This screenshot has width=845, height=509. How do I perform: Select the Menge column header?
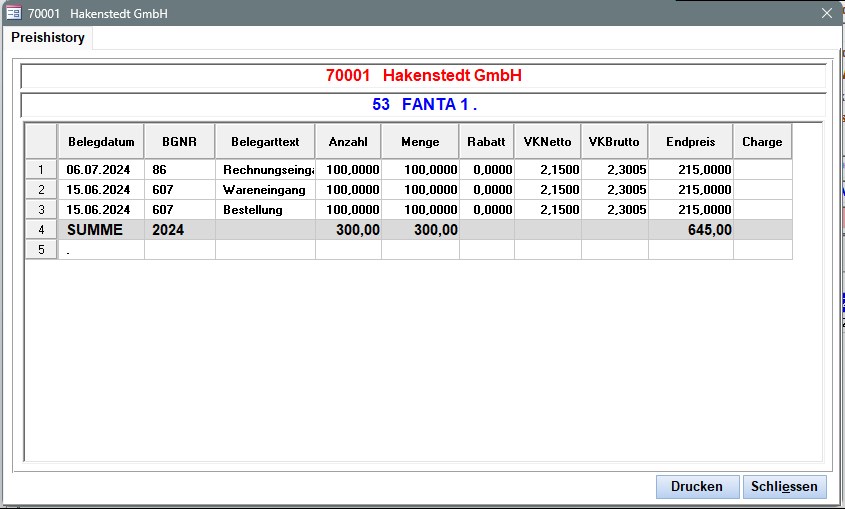420,142
